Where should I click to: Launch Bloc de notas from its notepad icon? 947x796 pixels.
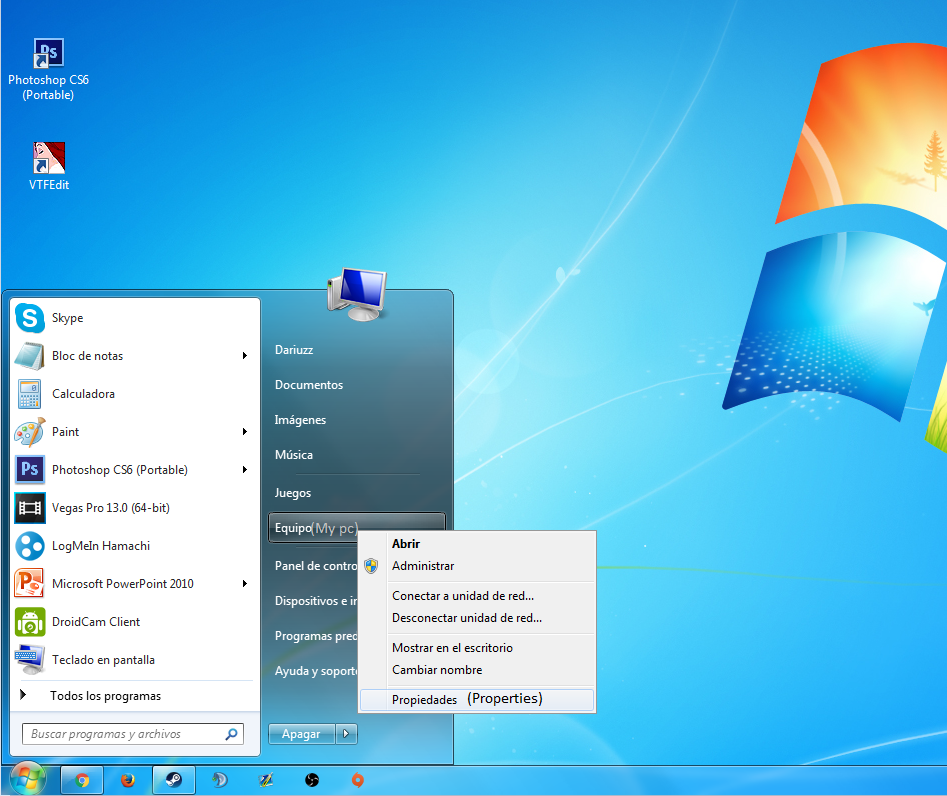click(30, 356)
